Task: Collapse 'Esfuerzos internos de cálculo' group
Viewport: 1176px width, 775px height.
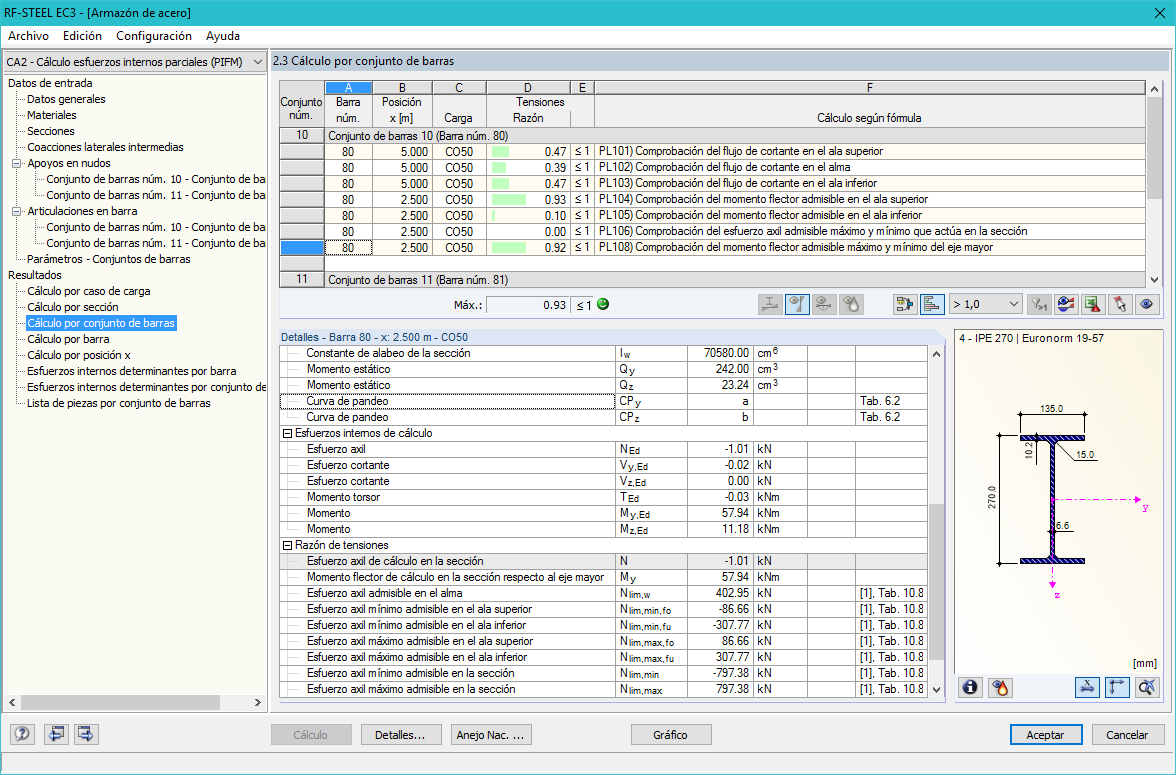Action: pyautogui.click(x=286, y=434)
